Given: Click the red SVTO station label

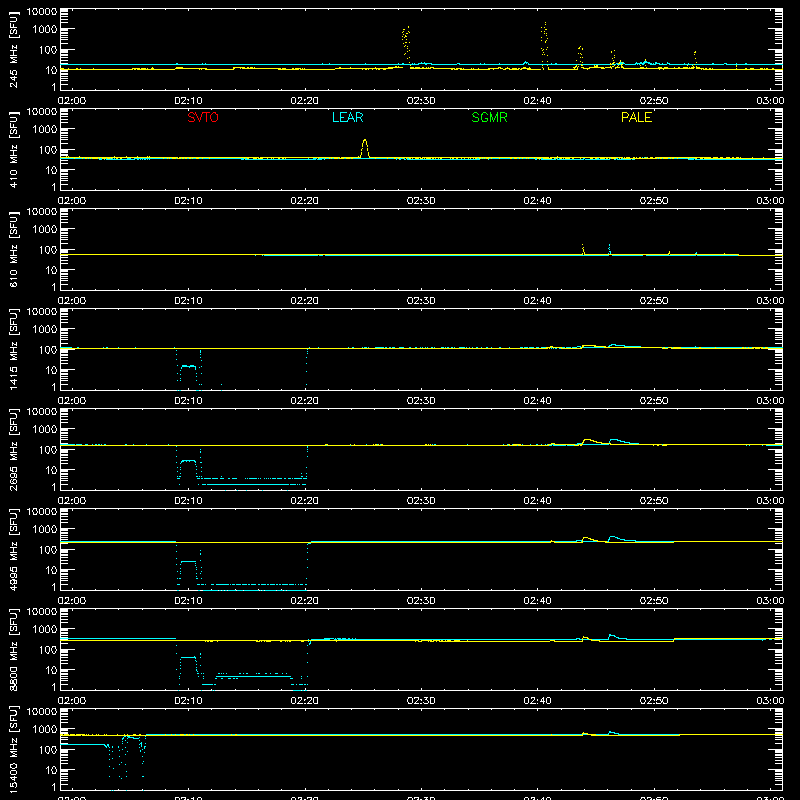Looking at the screenshot, I should click(203, 117).
